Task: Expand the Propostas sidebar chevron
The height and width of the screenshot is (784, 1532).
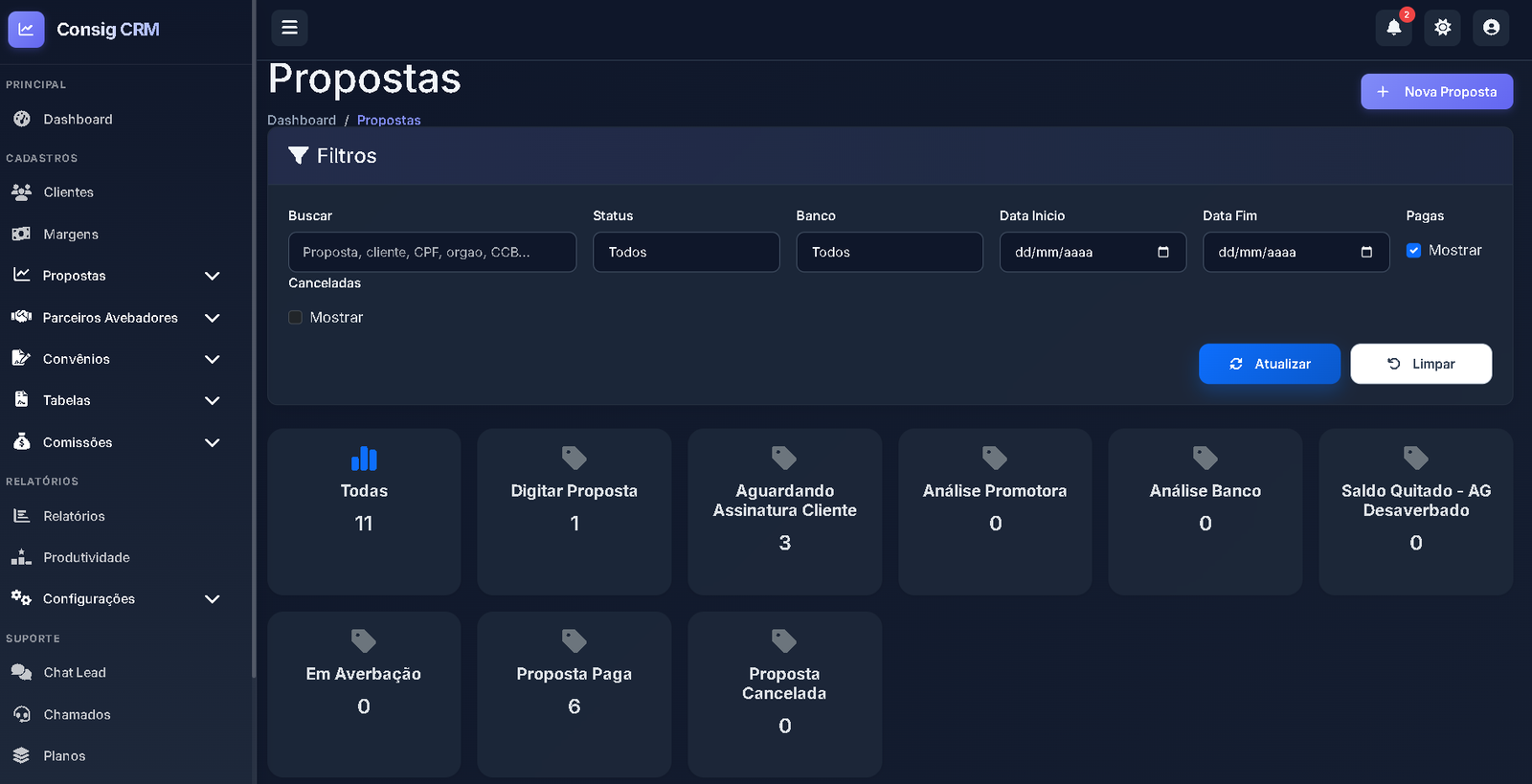Action: 213,276
